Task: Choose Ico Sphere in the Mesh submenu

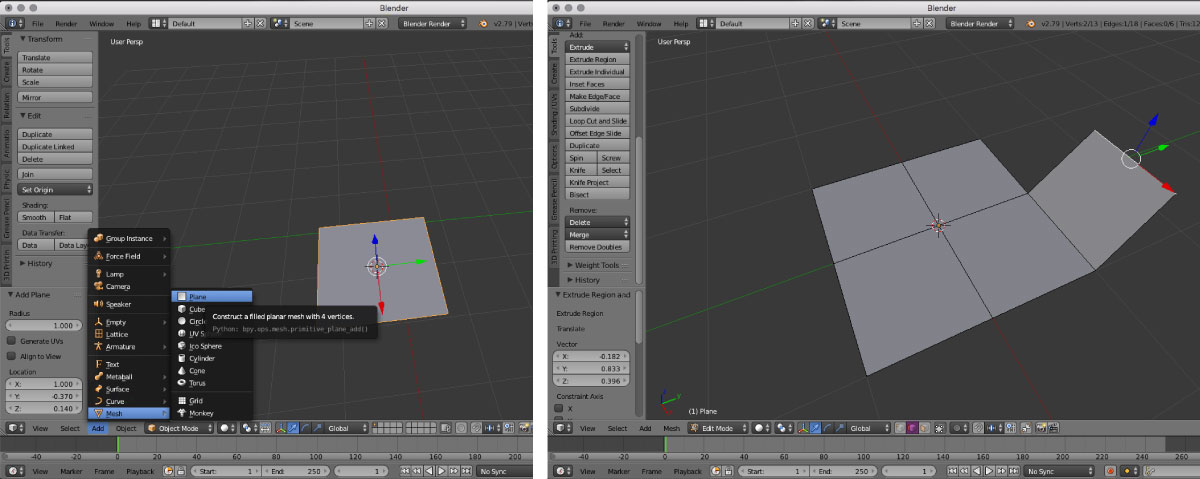Action: (212, 346)
